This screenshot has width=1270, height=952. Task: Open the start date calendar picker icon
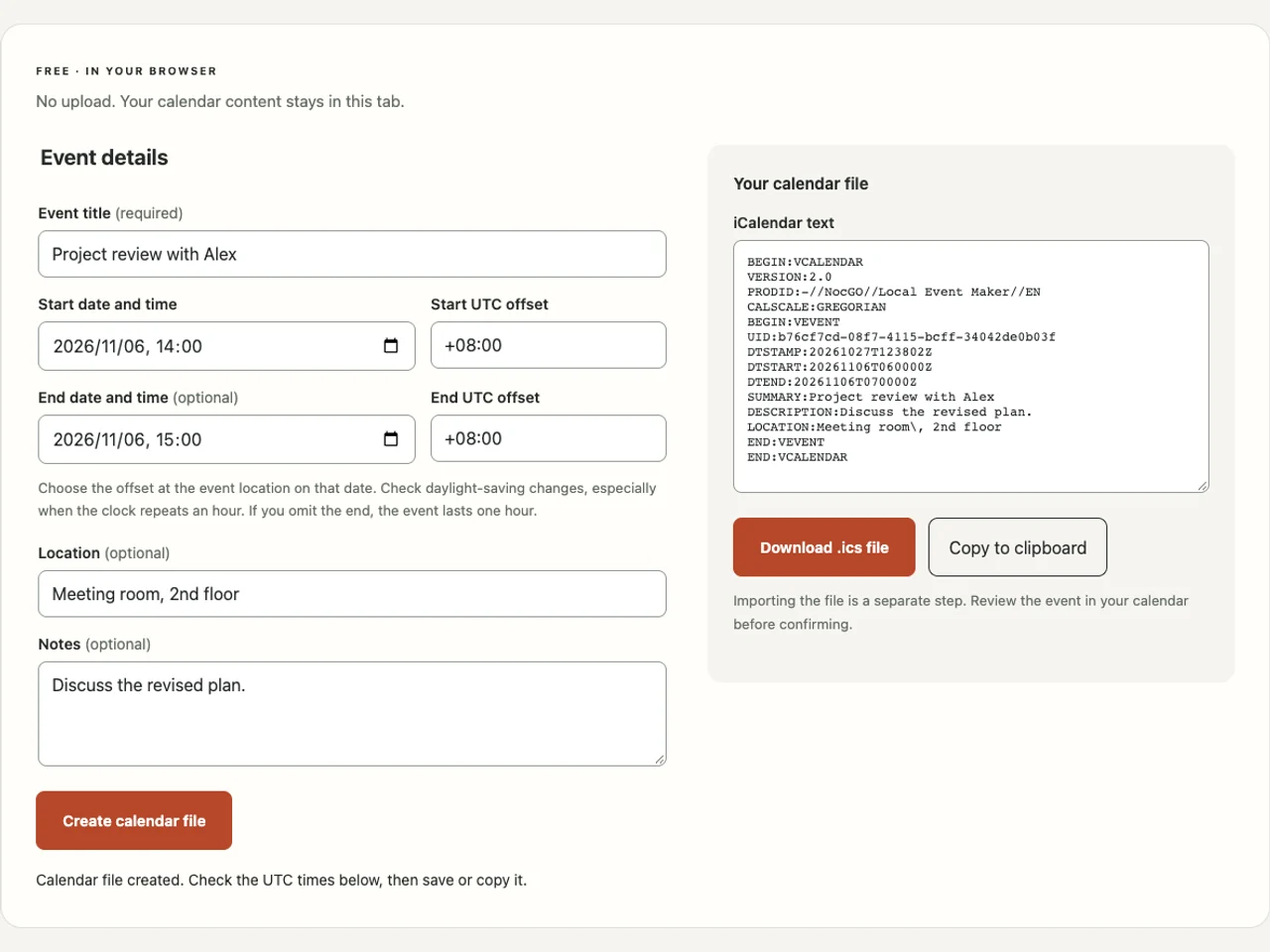pos(391,346)
